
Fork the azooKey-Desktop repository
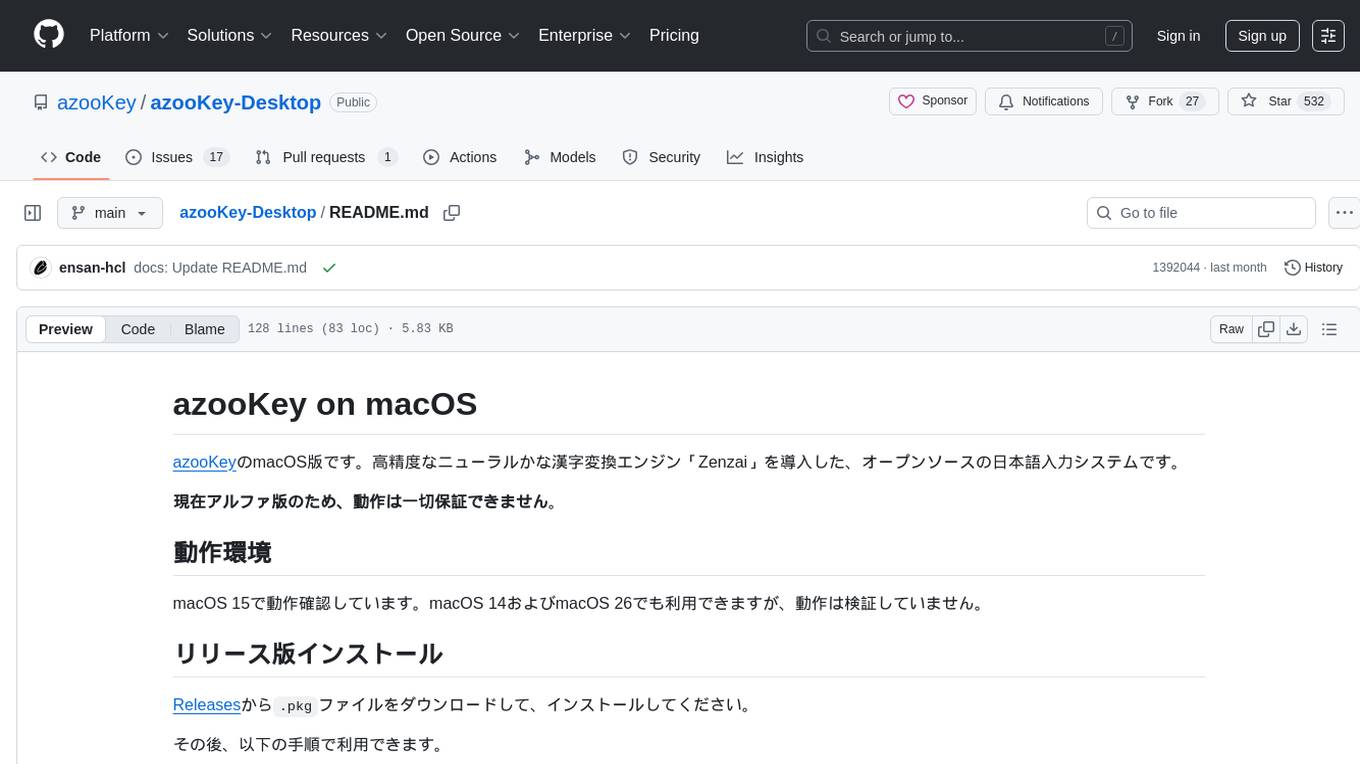tap(1165, 101)
